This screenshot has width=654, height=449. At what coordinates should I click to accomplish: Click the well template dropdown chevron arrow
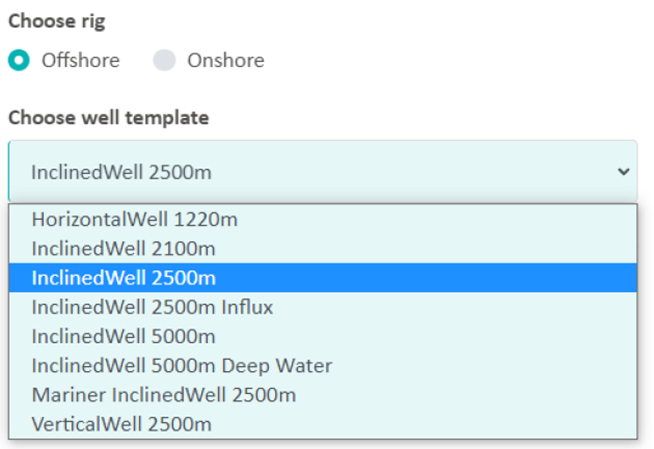pyautogui.click(x=624, y=172)
